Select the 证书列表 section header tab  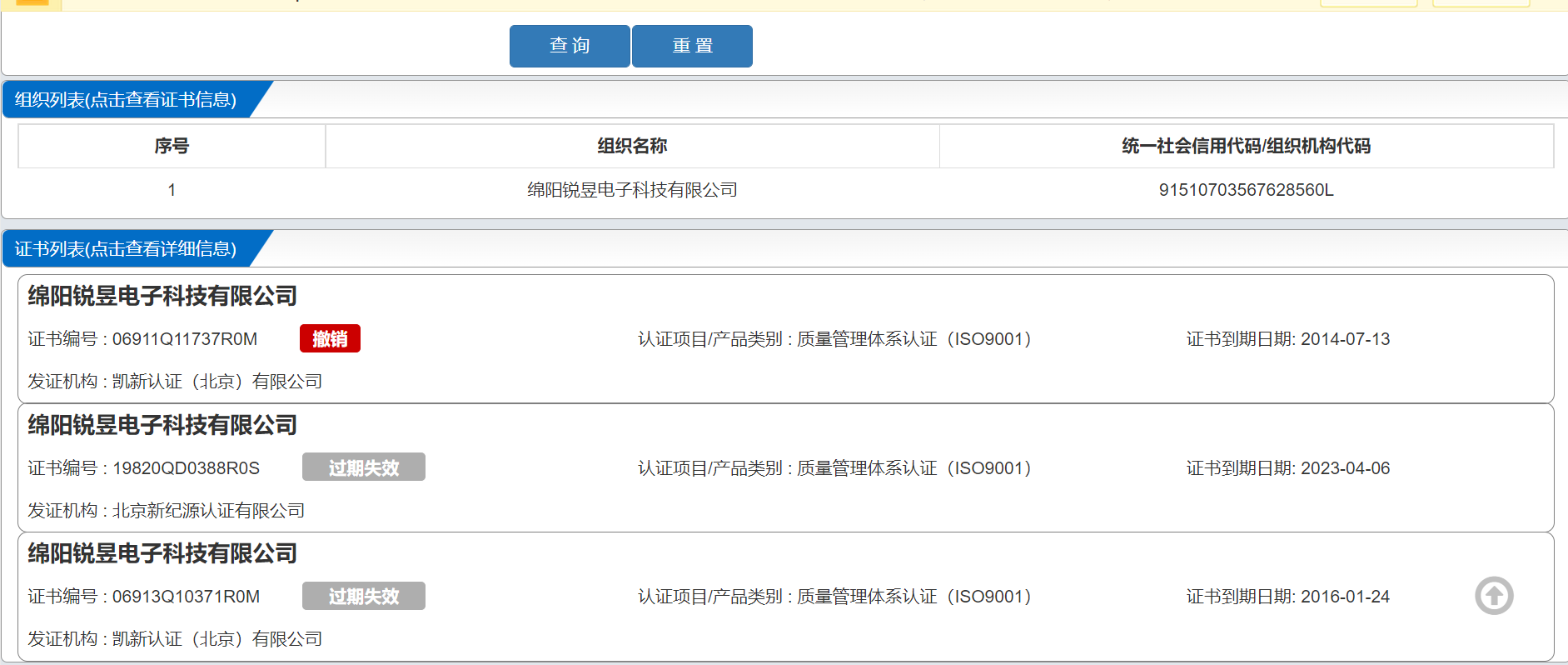[x=127, y=249]
